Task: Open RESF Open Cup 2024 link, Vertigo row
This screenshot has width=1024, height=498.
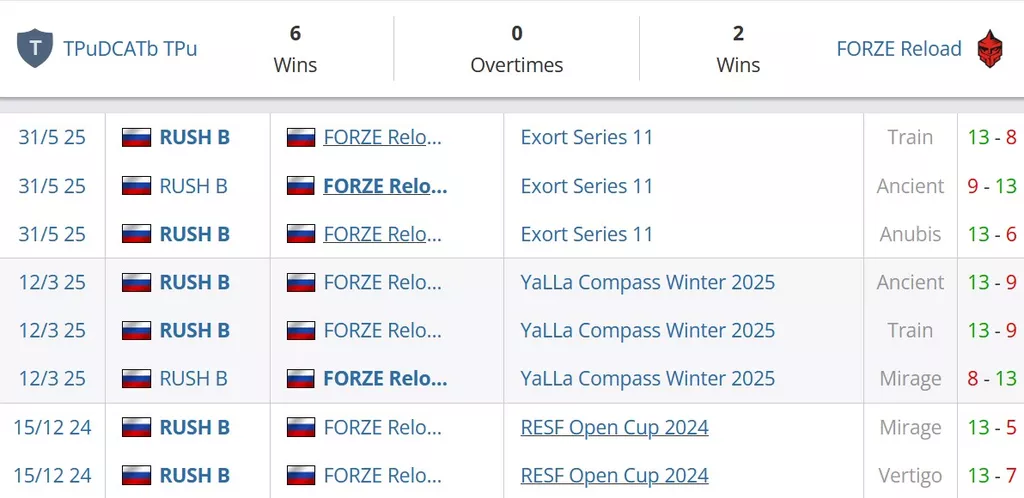Action: 615,475
